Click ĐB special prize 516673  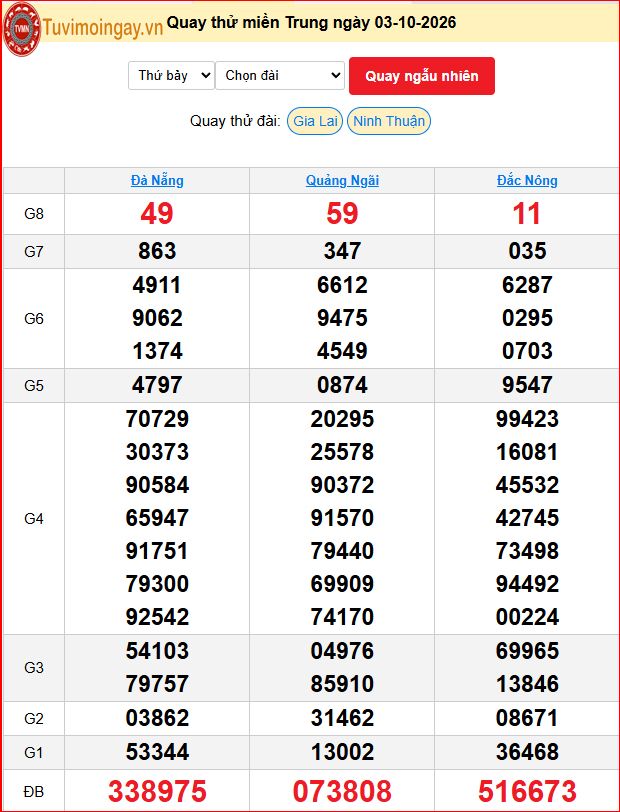point(527,791)
